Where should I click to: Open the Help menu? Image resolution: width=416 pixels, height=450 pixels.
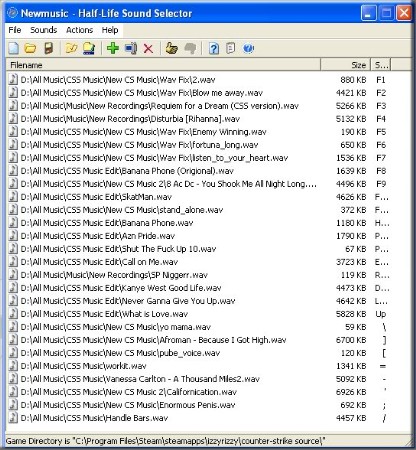110,30
